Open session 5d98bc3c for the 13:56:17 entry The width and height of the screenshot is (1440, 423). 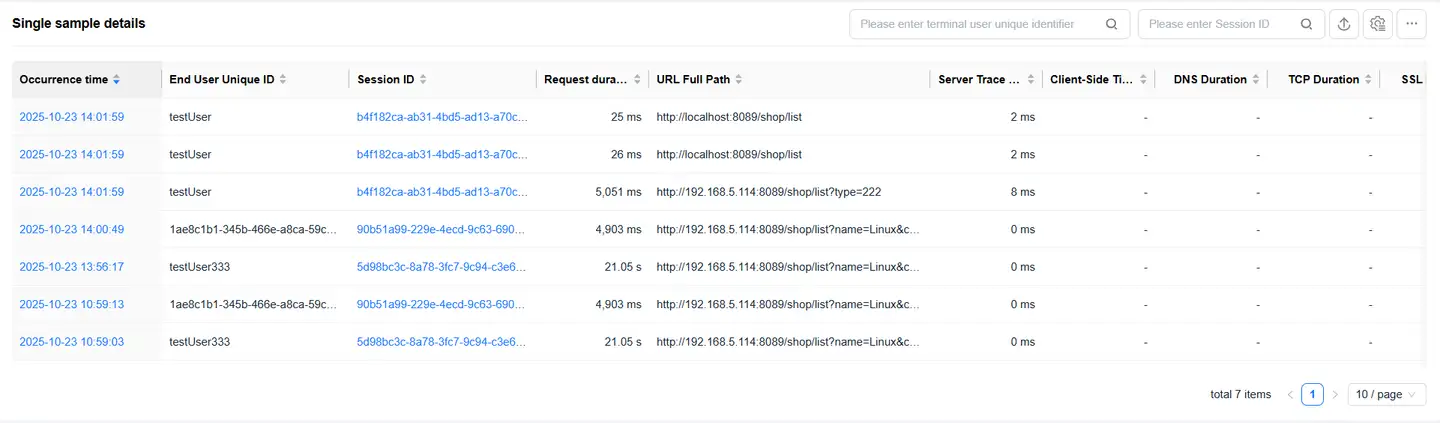tap(441, 267)
